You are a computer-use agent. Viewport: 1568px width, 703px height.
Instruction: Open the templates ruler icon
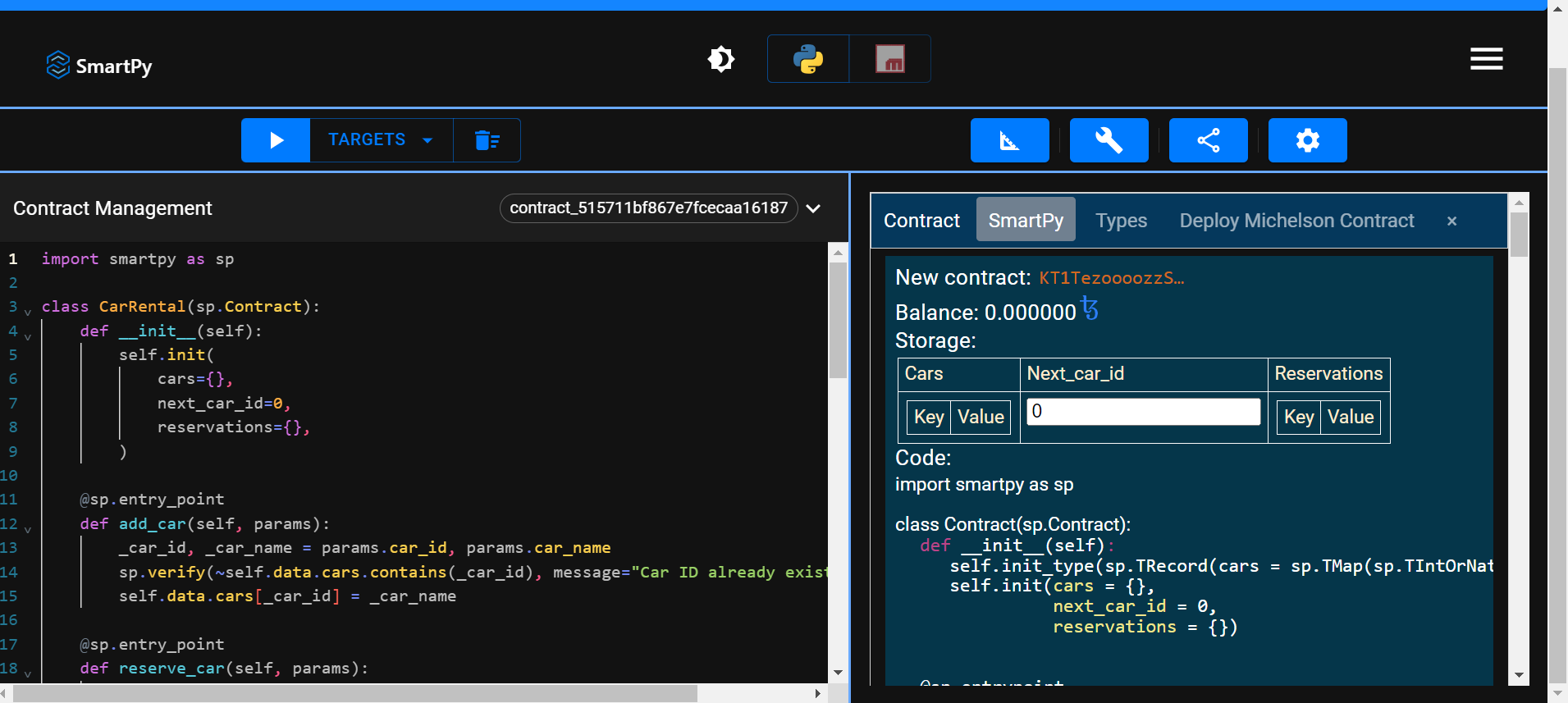1010,140
